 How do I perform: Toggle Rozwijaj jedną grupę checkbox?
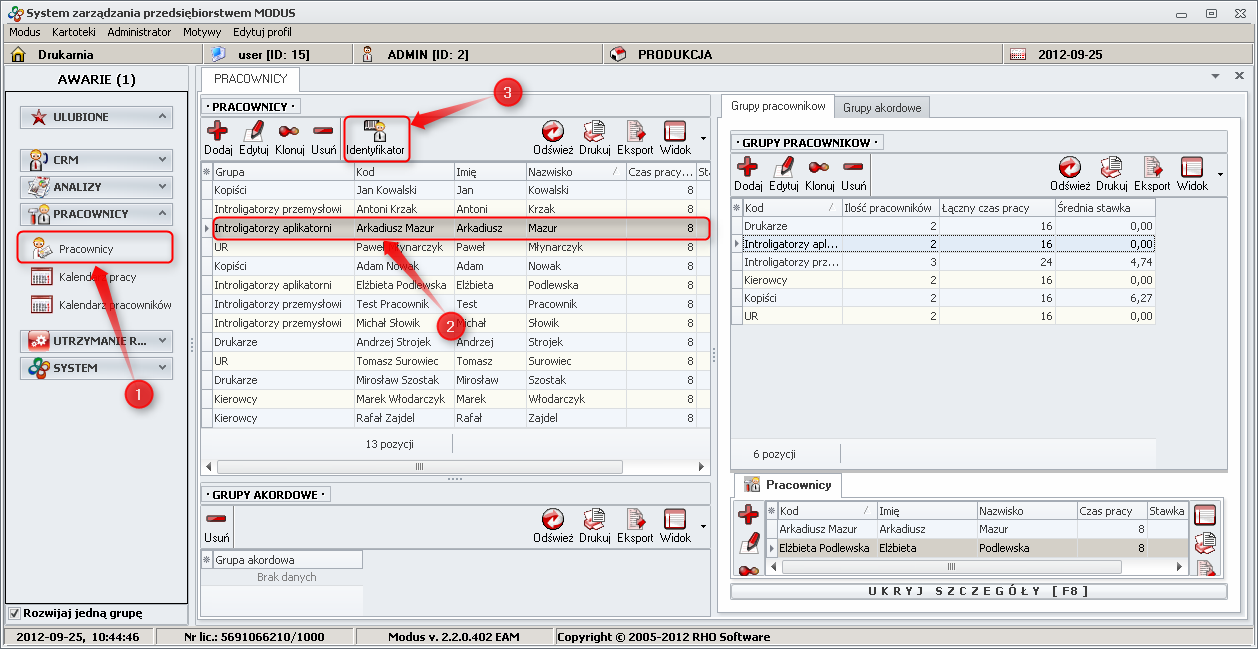[x=14, y=613]
